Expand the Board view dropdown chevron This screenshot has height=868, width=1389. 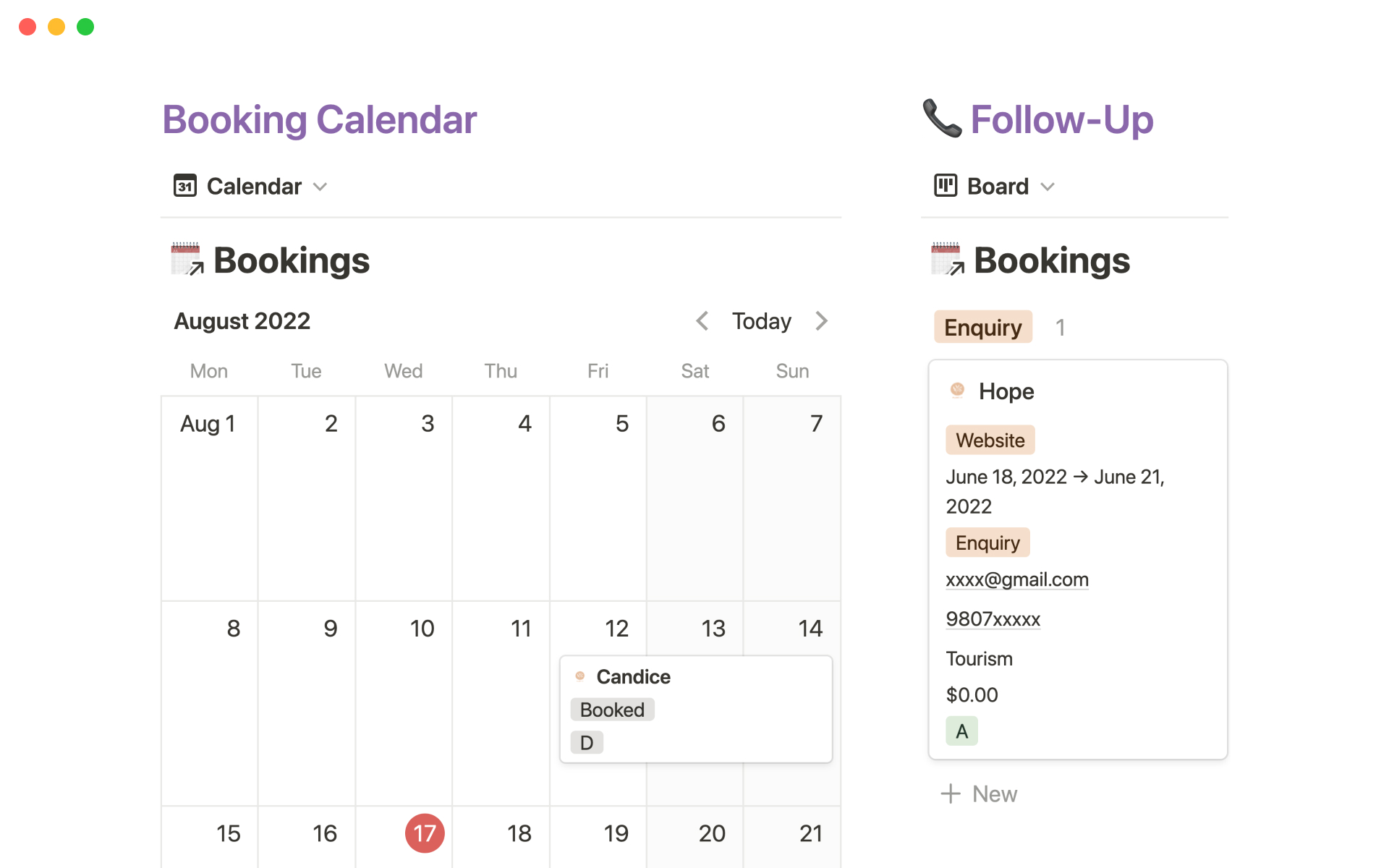point(1047,187)
